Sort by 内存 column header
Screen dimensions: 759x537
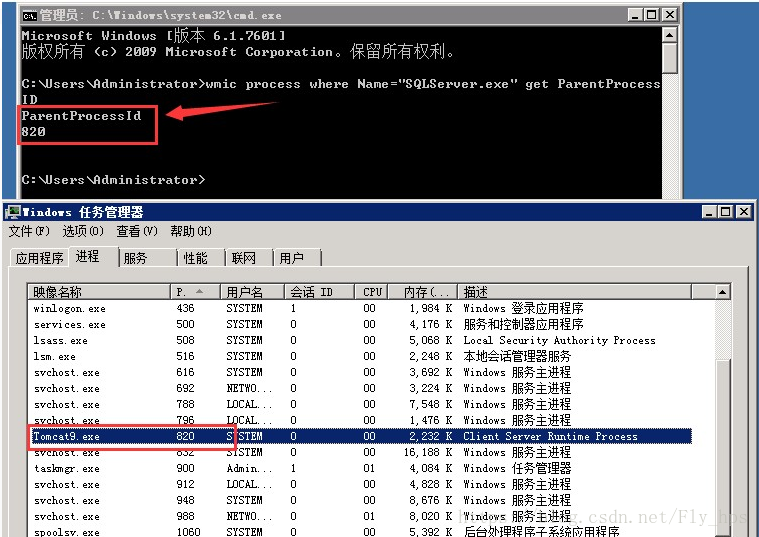(423, 292)
